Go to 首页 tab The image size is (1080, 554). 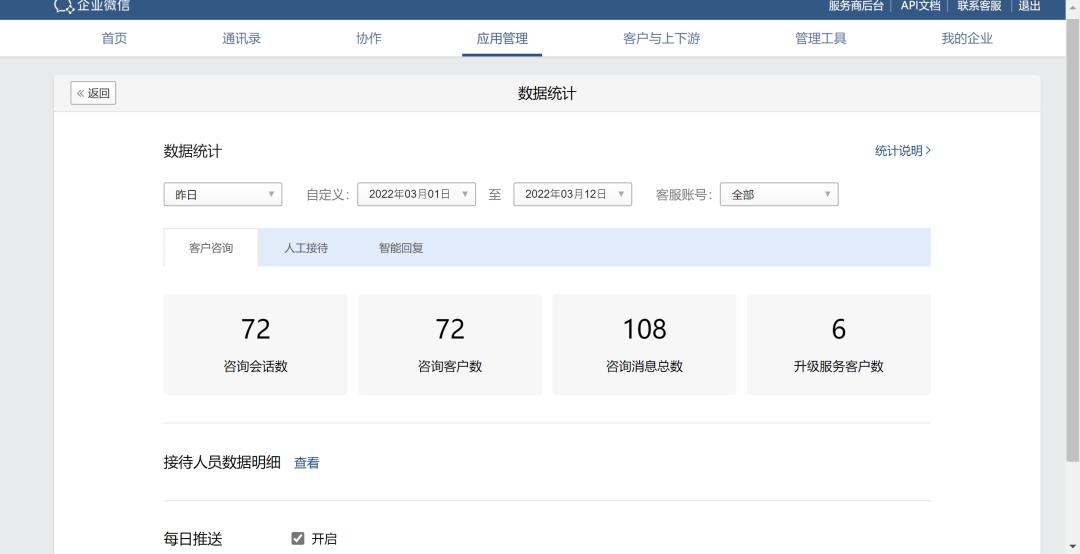point(114,39)
